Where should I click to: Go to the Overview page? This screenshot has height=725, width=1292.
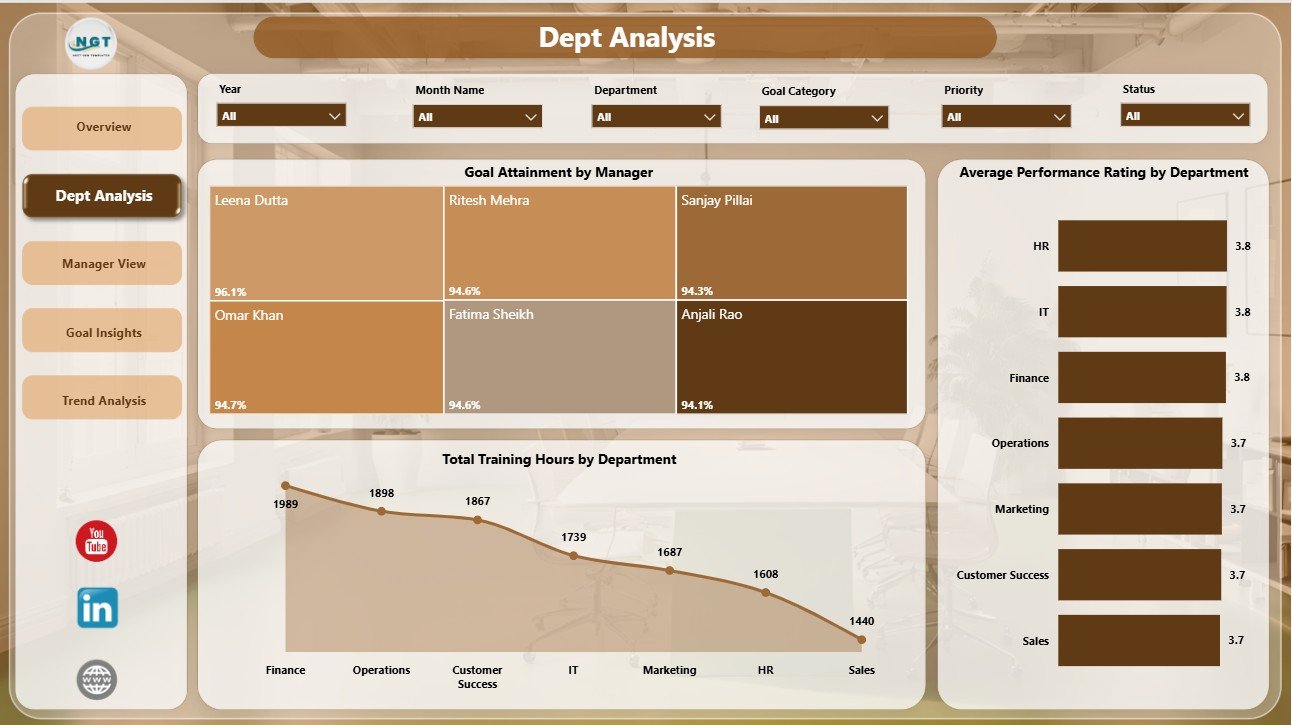tap(102, 128)
